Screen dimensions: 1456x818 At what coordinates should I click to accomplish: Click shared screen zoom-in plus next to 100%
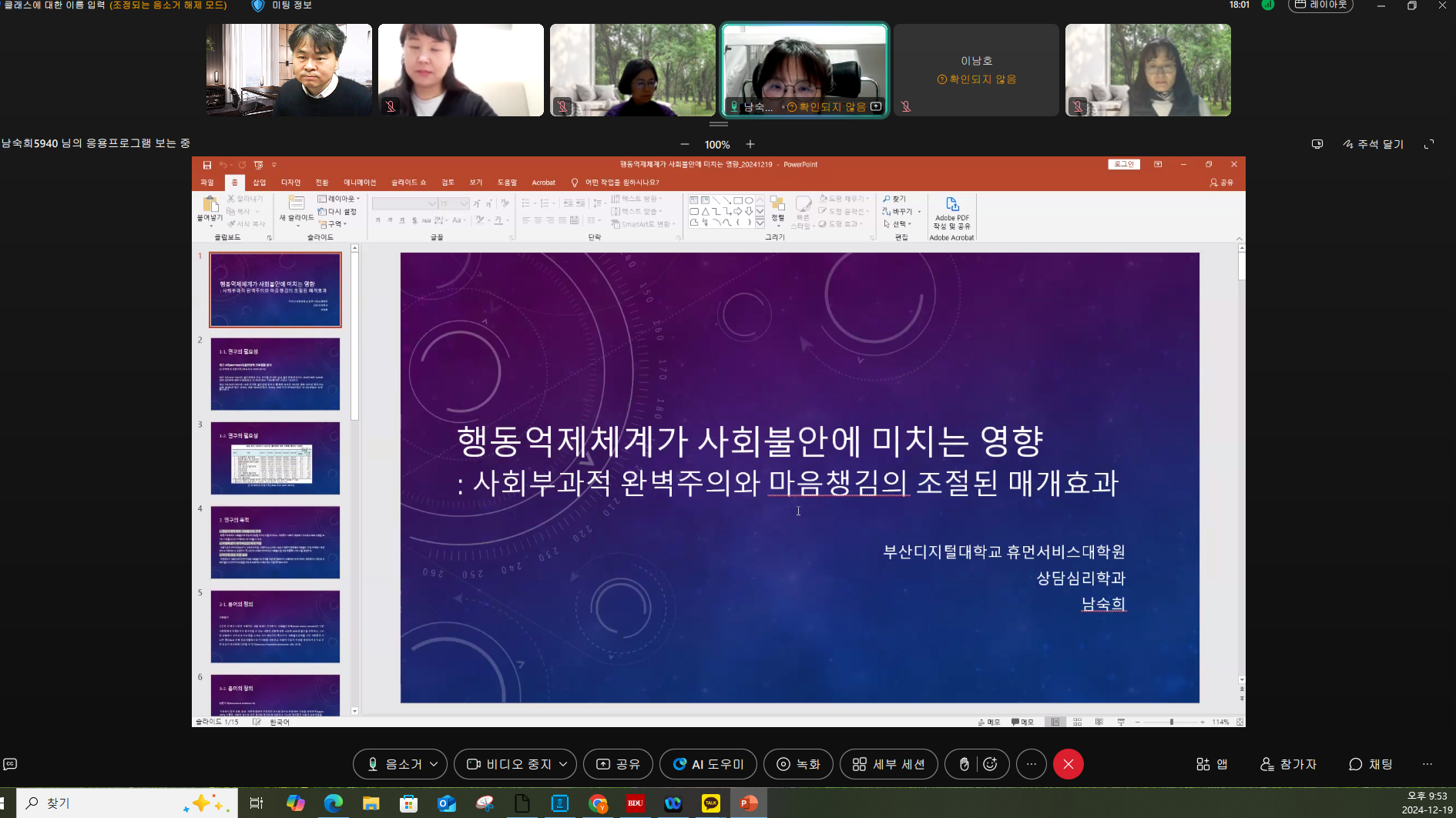click(x=750, y=144)
